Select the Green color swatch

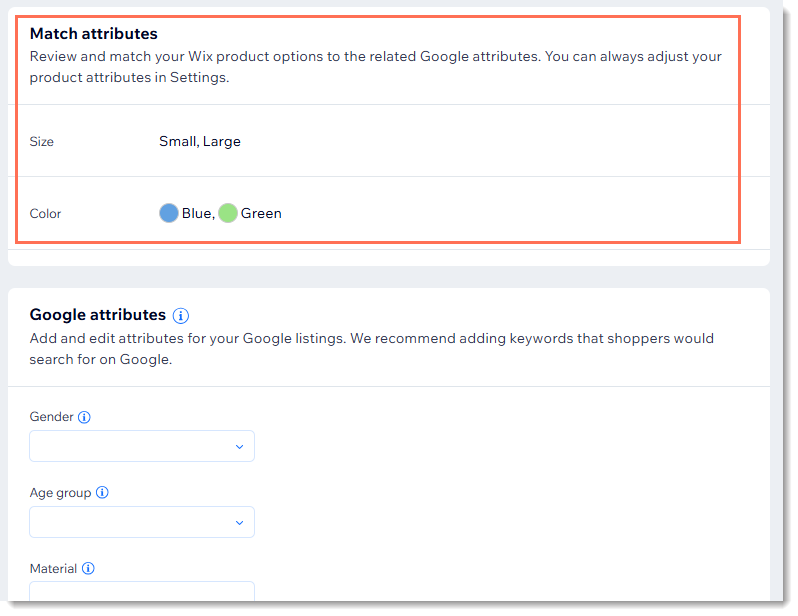coord(228,213)
